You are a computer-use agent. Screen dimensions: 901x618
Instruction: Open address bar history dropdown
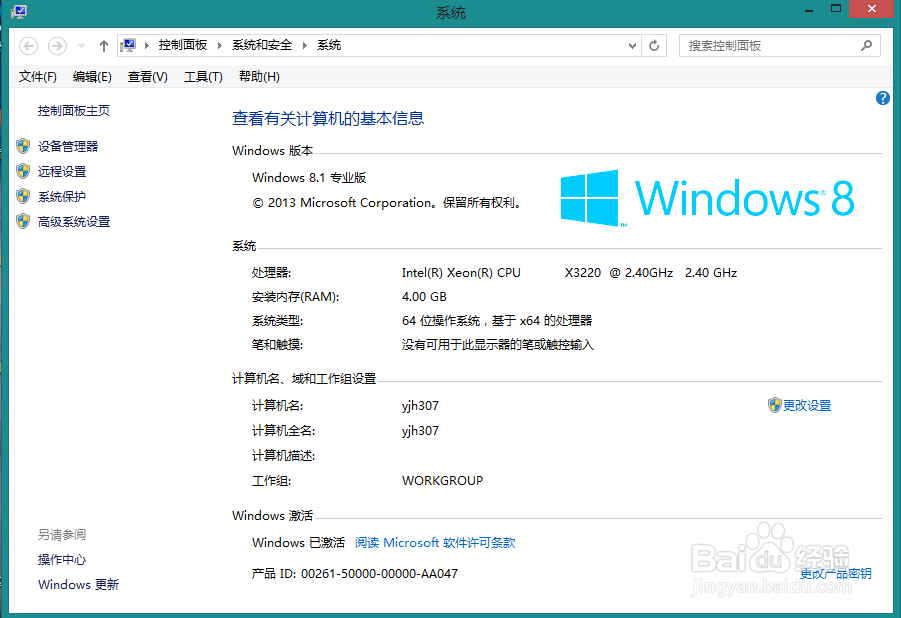(632, 45)
